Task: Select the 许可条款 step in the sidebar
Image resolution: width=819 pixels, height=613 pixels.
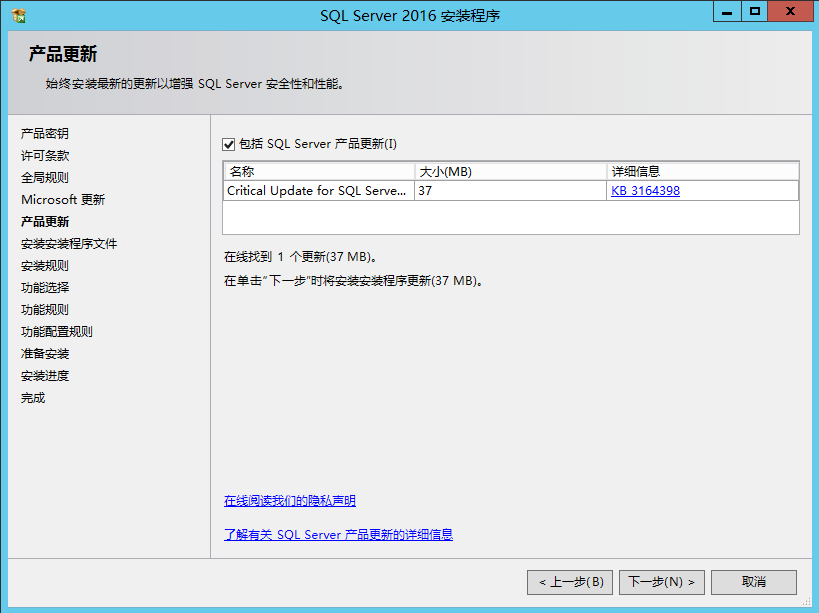Action: coord(45,156)
